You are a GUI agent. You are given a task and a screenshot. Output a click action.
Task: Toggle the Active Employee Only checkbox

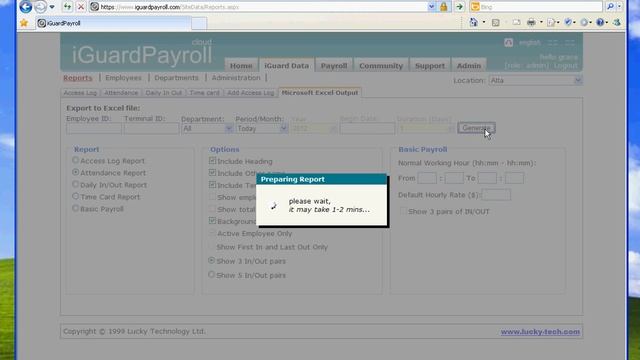point(212,233)
